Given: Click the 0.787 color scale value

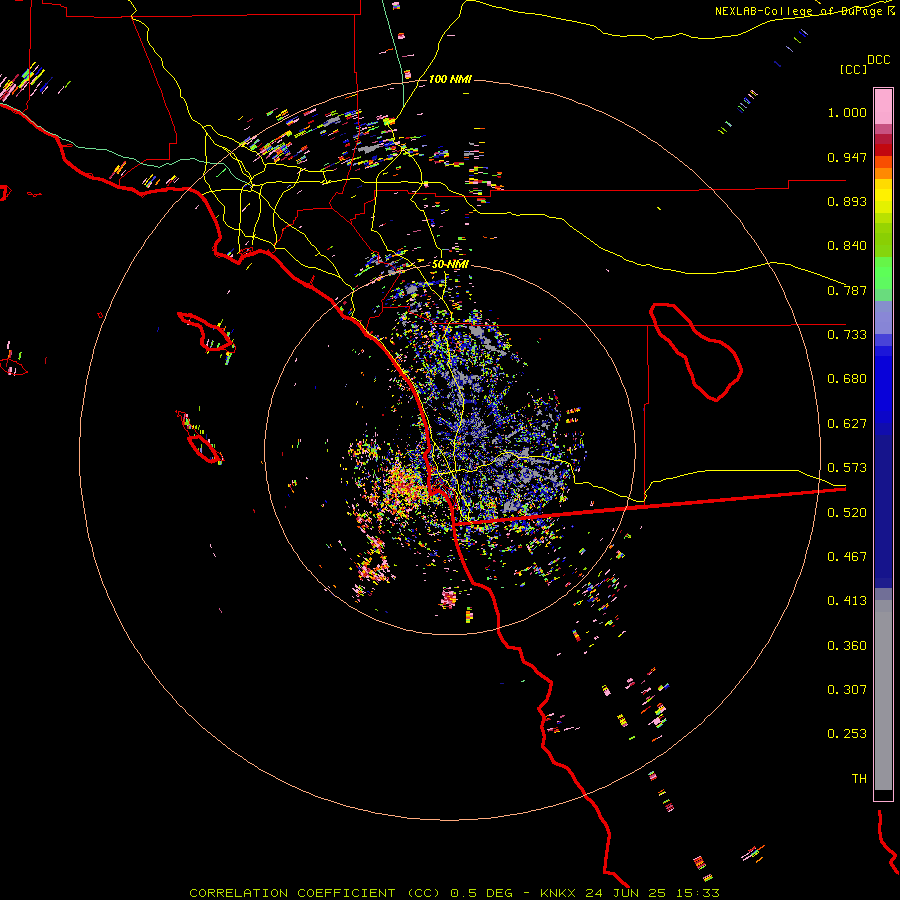Looking at the screenshot, I should [x=847, y=290].
